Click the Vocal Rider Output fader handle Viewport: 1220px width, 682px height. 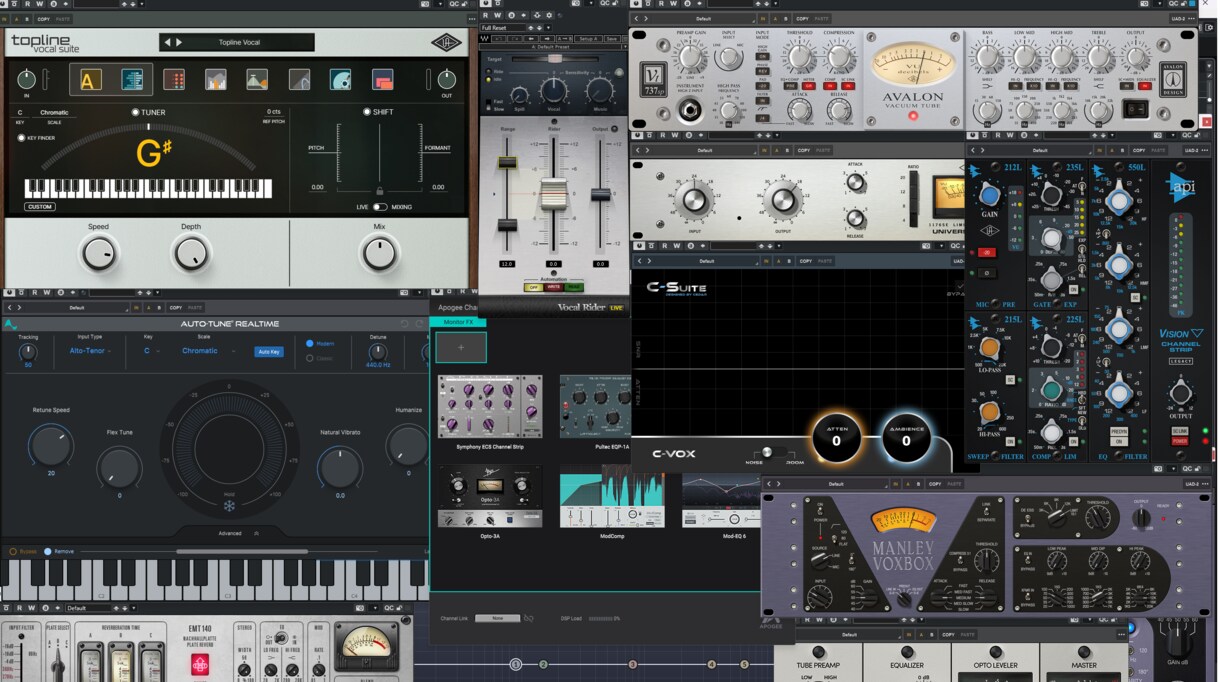click(x=601, y=195)
